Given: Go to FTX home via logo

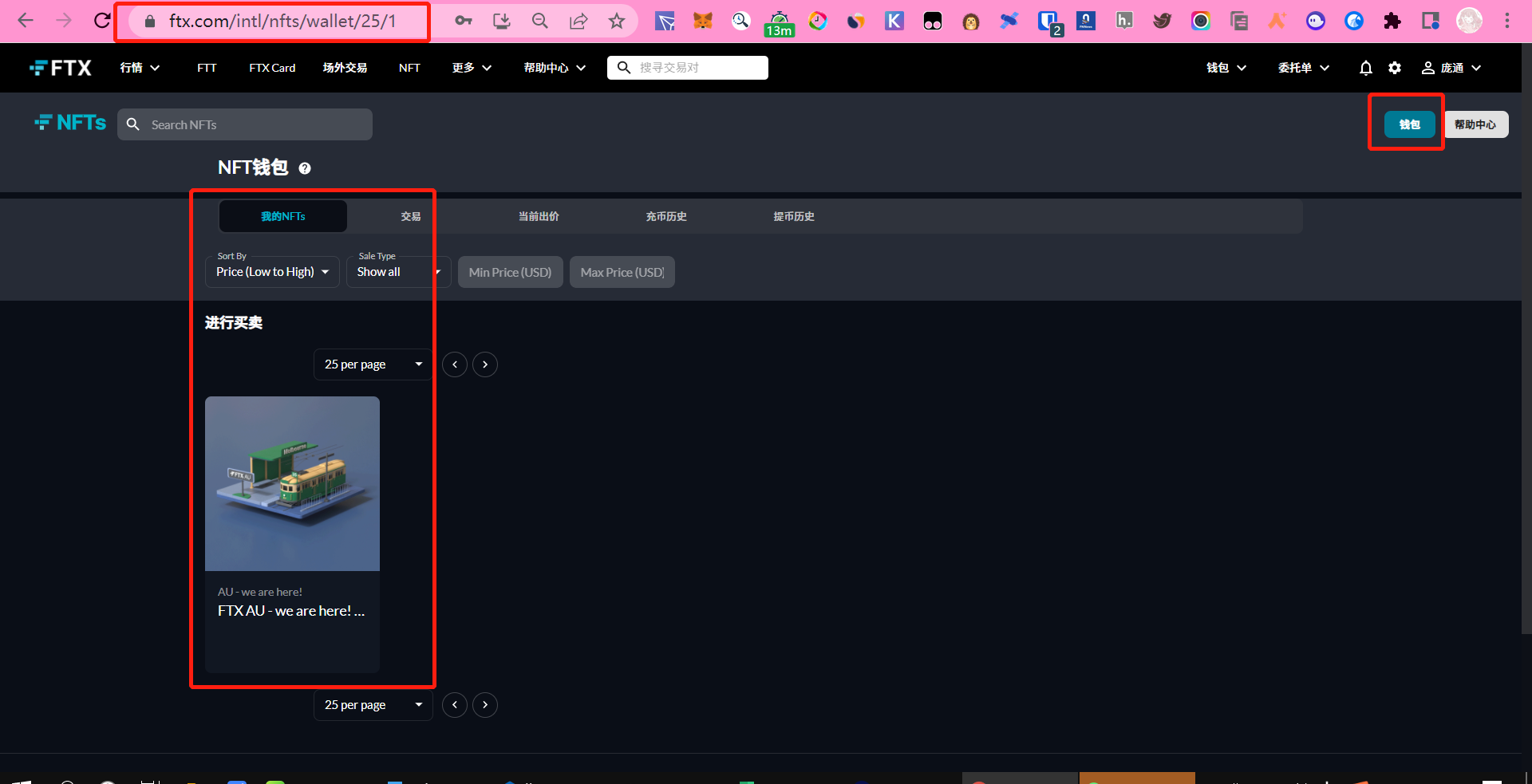Looking at the screenshot, I should (x=61, y=68).
